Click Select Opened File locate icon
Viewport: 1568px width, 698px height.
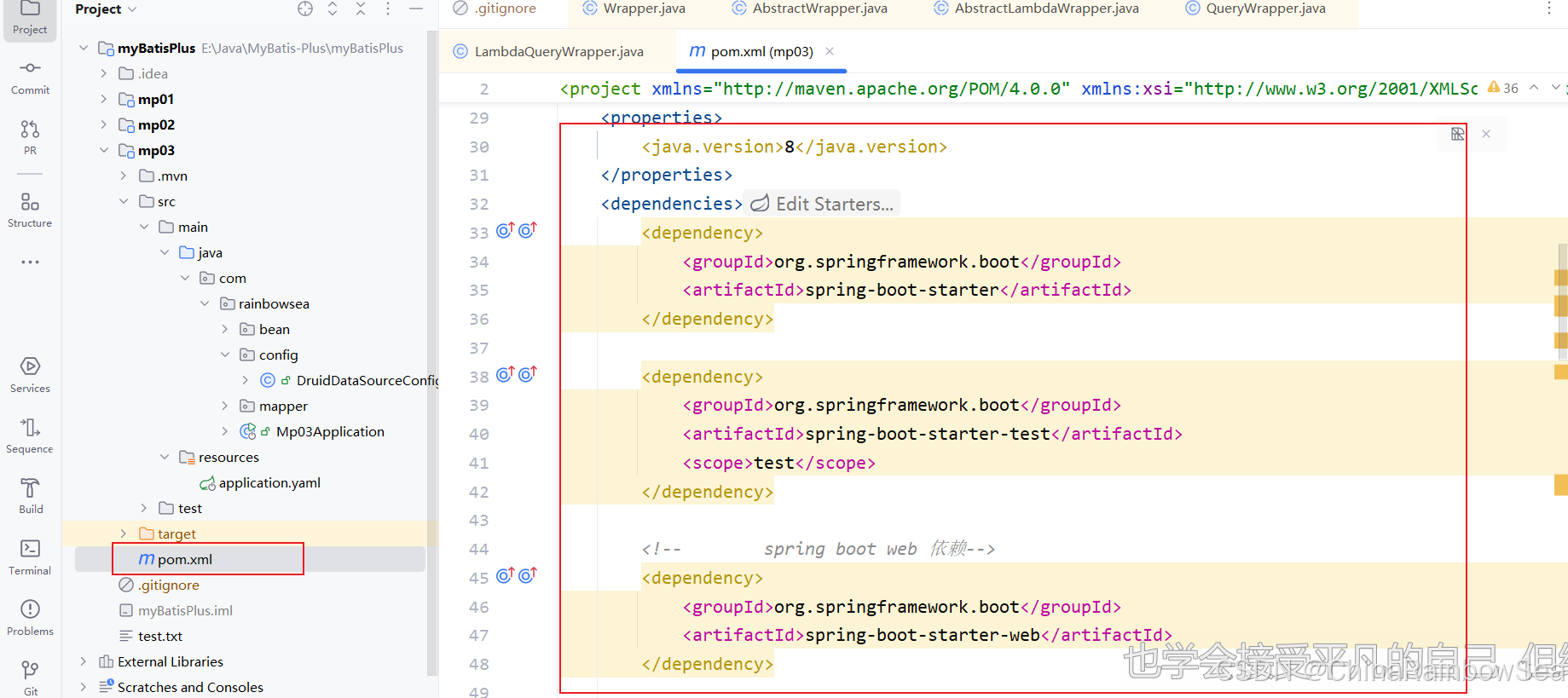[305, 9]
